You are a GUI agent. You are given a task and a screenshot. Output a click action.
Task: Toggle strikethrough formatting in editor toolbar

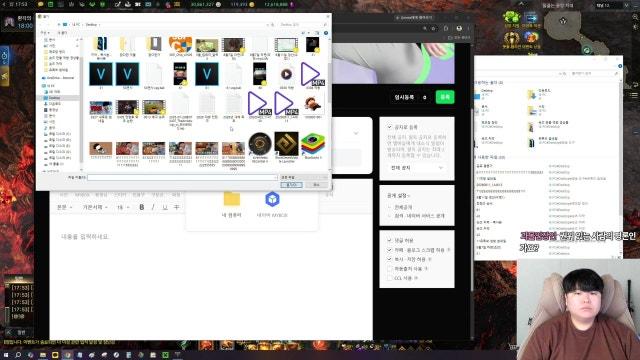pyautogui.click(x=177, y=207)
